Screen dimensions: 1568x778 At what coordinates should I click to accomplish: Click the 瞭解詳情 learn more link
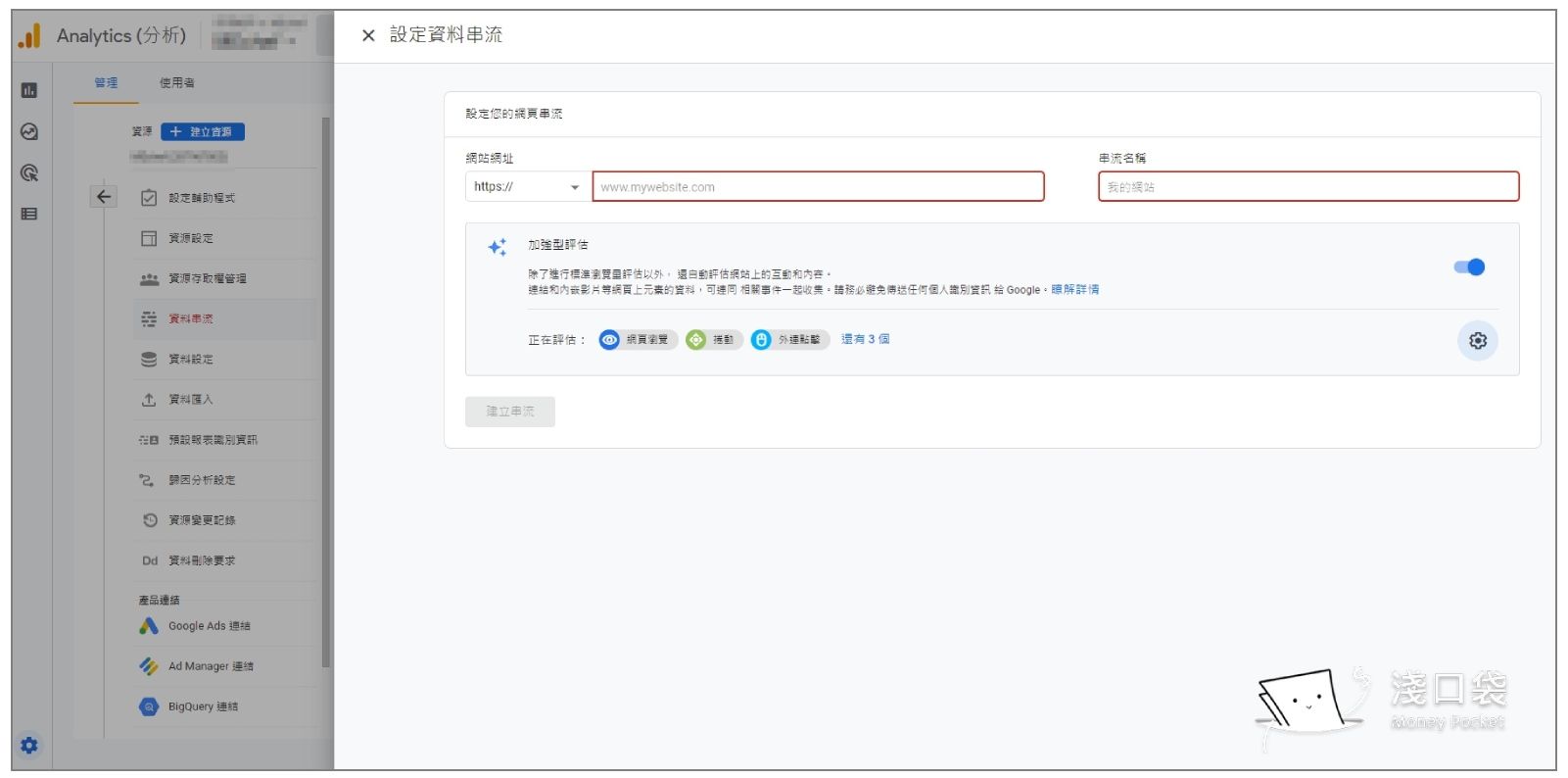(x=1074, y=290)
